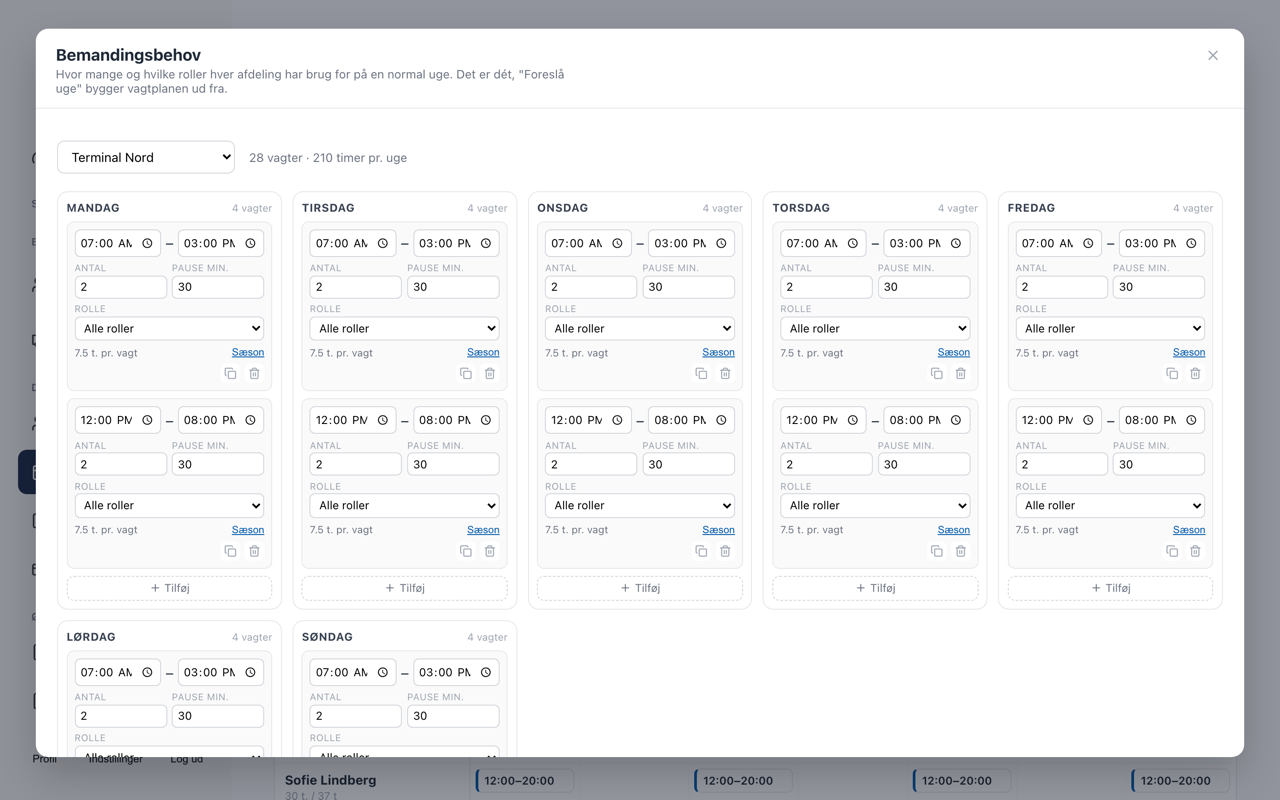
Task: Open Sæson link on Onsdag 07:00 shift
Action: (x=718, y=352)
